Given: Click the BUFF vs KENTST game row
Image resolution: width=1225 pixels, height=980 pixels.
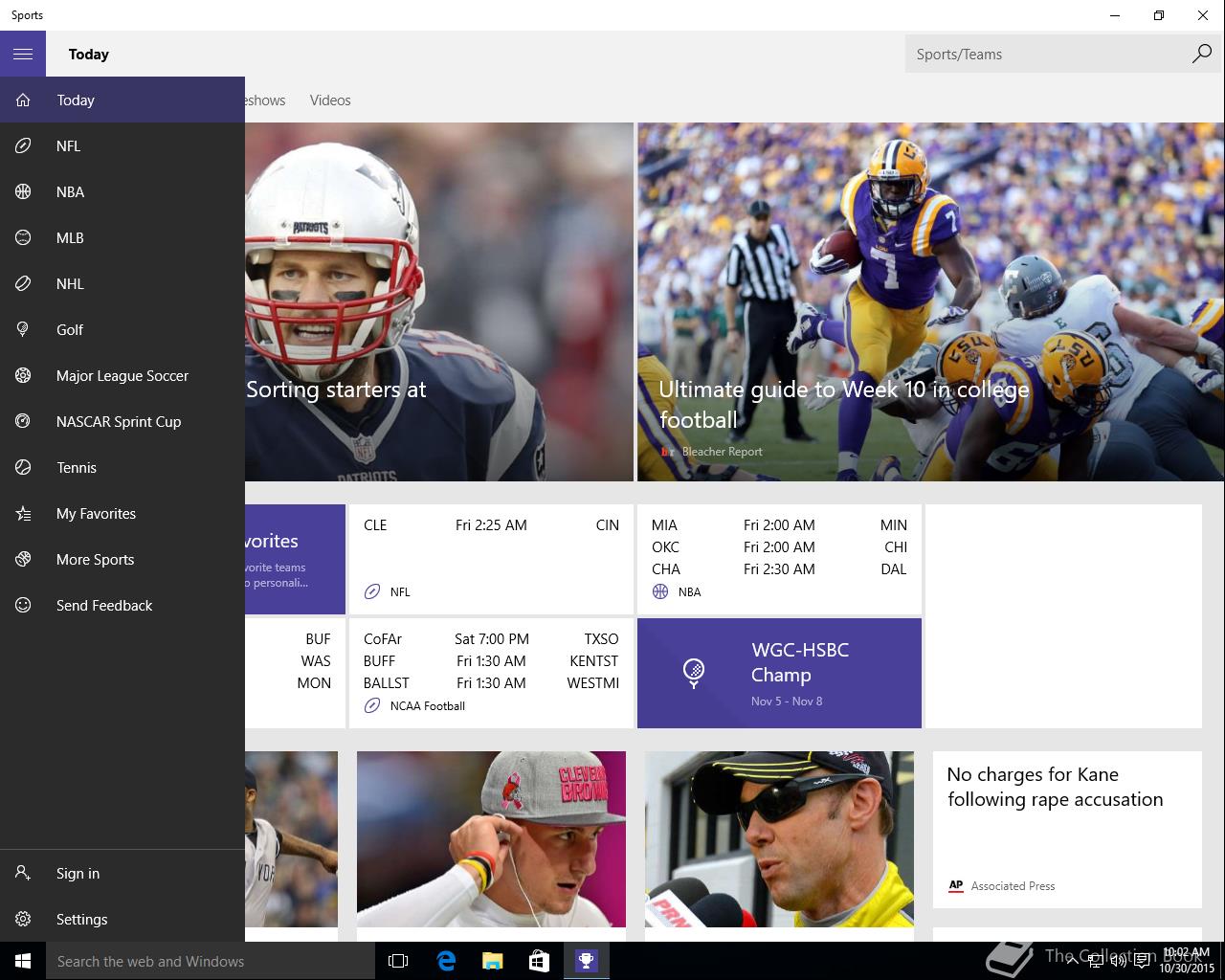Looking at the screenshot, I should tap(491, 661).
